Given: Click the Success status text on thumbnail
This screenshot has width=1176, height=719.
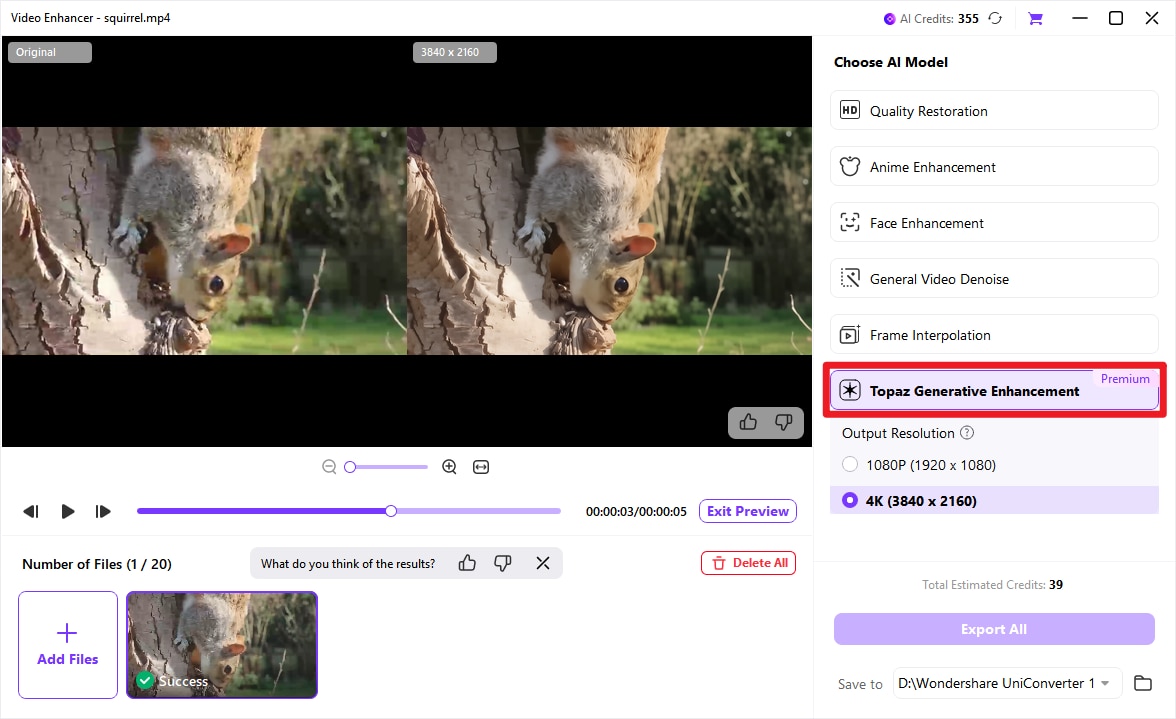Looking at the screenshot, I should (x=183, y=682).
